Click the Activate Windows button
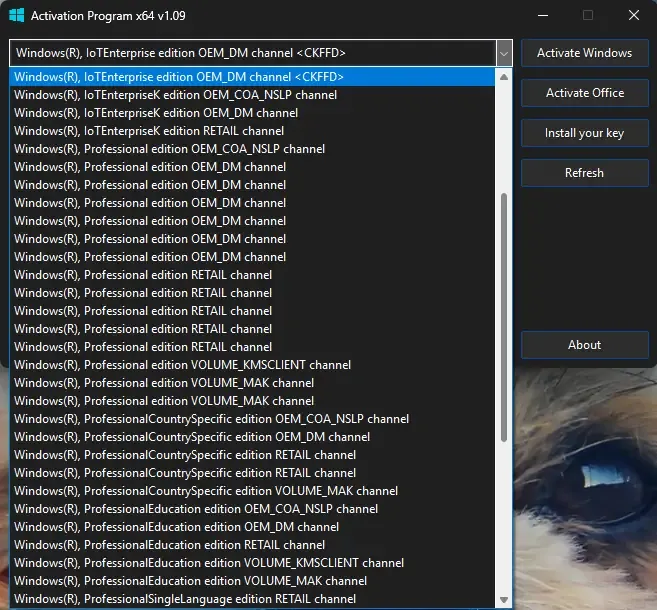The width and height of the screenshot is (657, 610). coord(585,53)
